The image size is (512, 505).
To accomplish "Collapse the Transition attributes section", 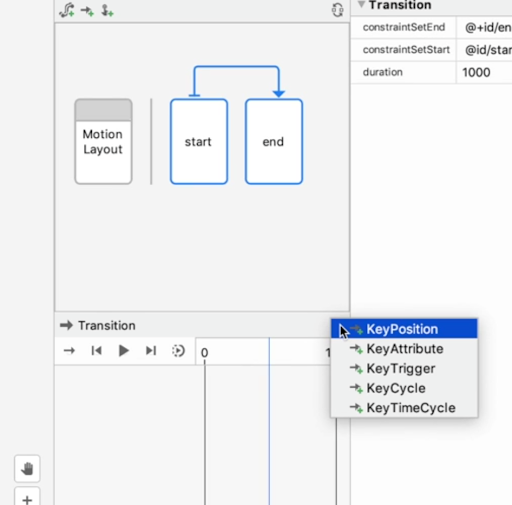I will pos(361,5).
